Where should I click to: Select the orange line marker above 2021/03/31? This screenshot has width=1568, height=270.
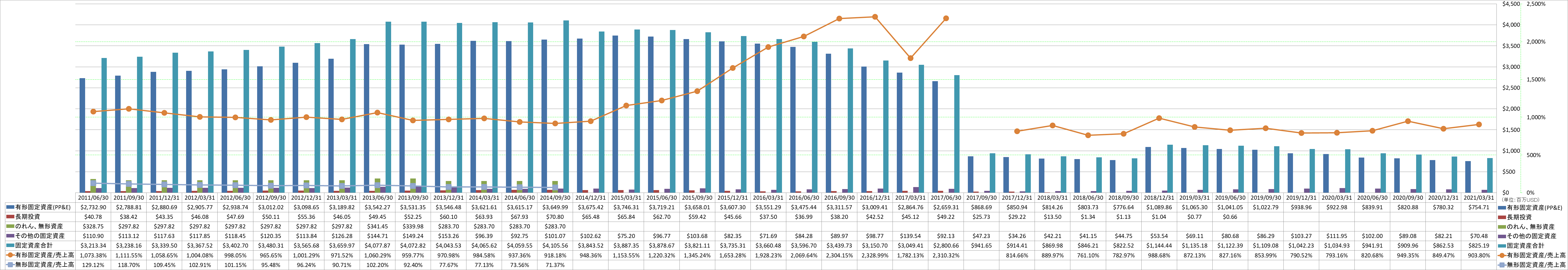pyautogui.click(x=1479, y=124)
